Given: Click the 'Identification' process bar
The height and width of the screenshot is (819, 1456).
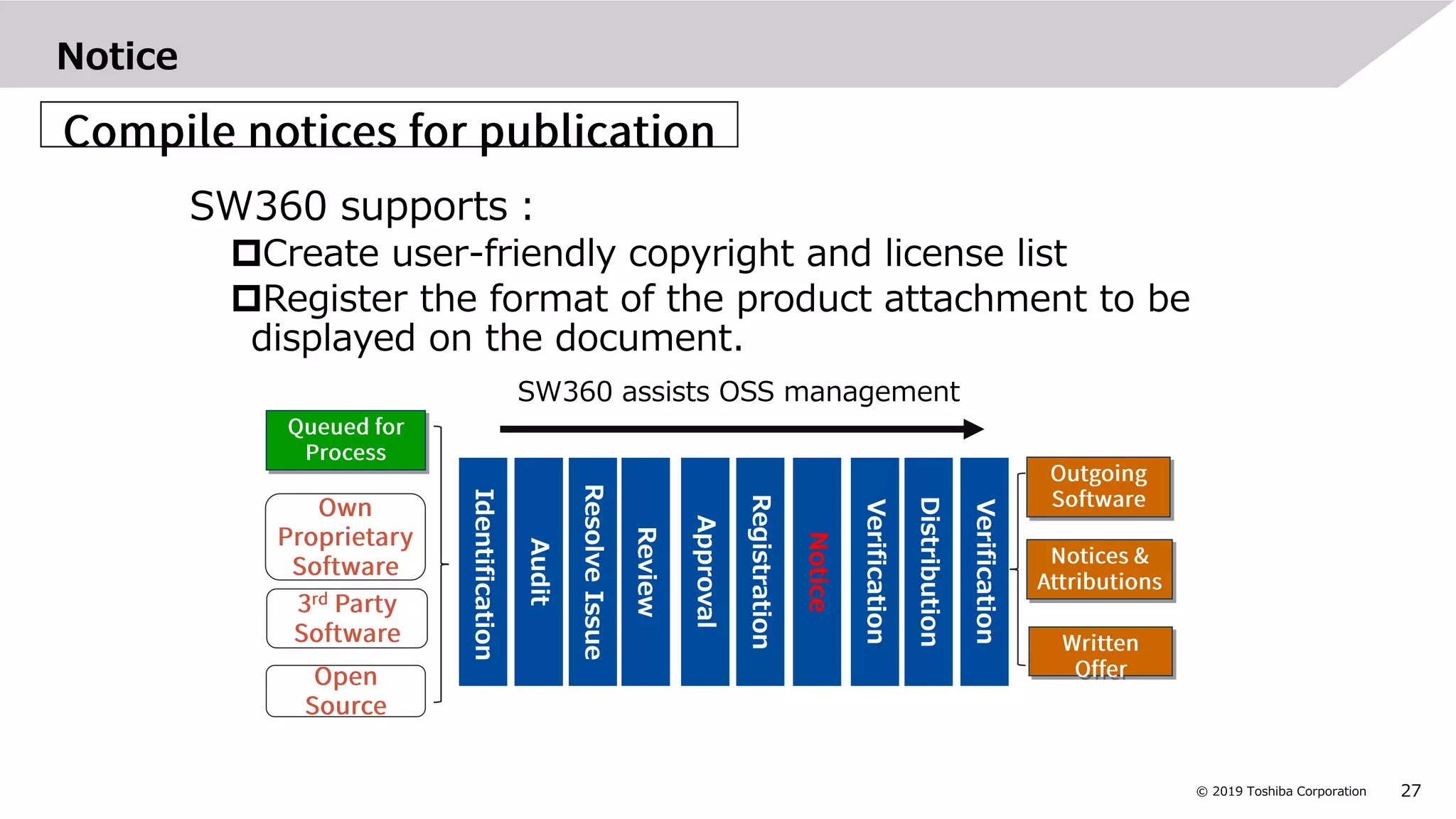Looking at the screenshot, I should point(483,572).
